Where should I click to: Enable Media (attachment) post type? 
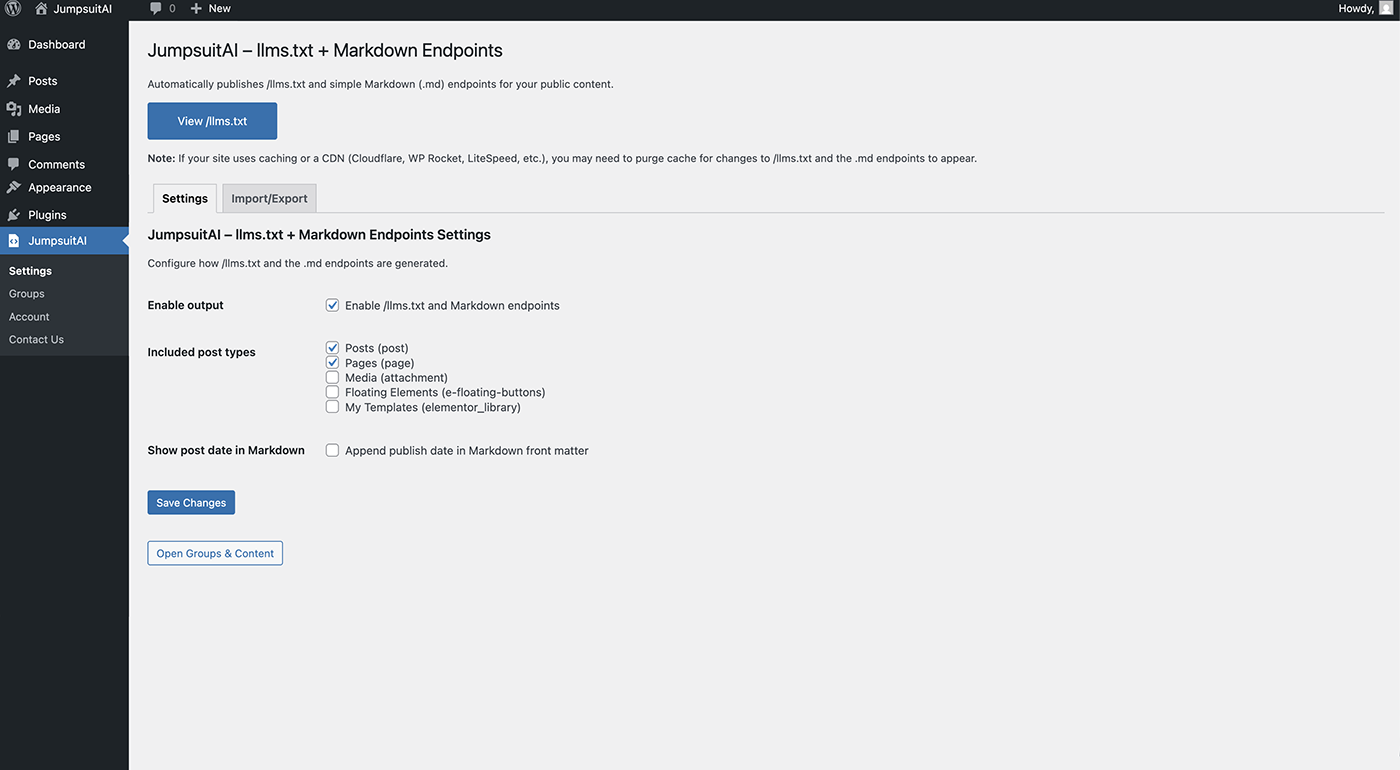coord(332,378)
